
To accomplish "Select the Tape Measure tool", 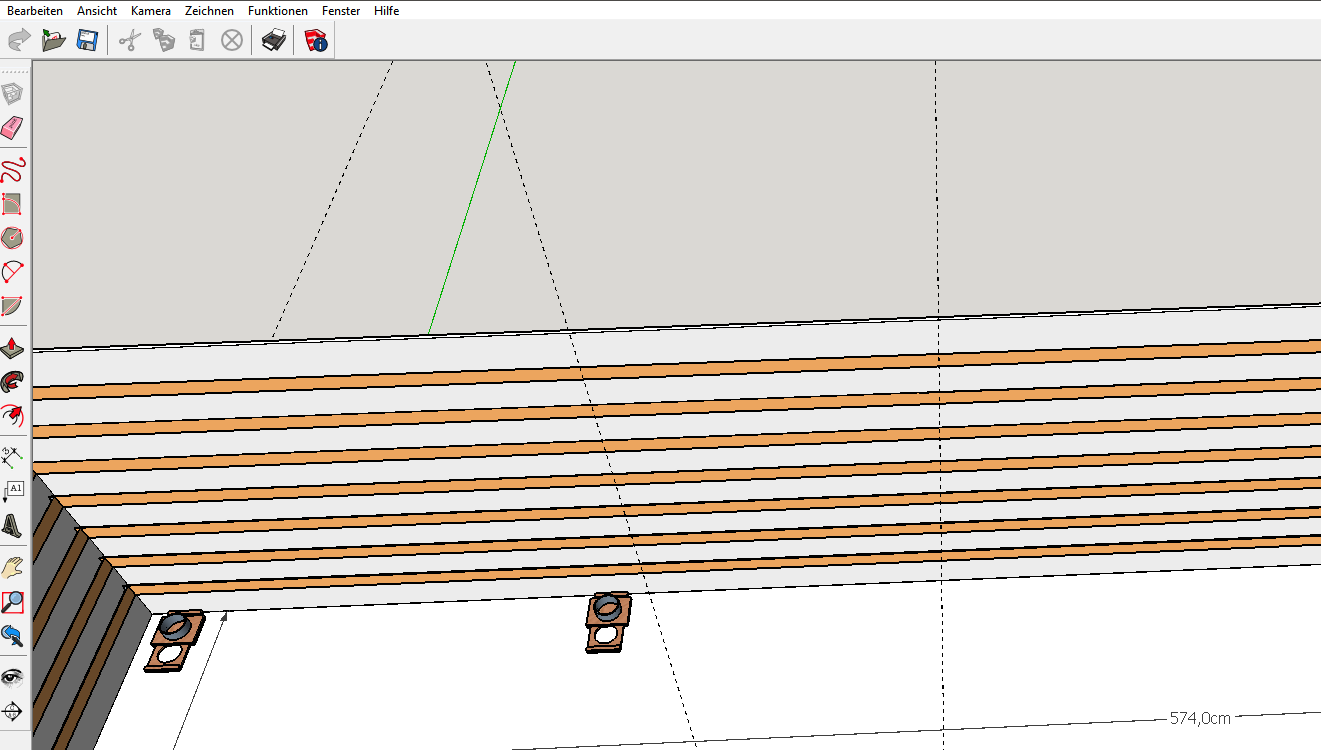I will 12,458.
